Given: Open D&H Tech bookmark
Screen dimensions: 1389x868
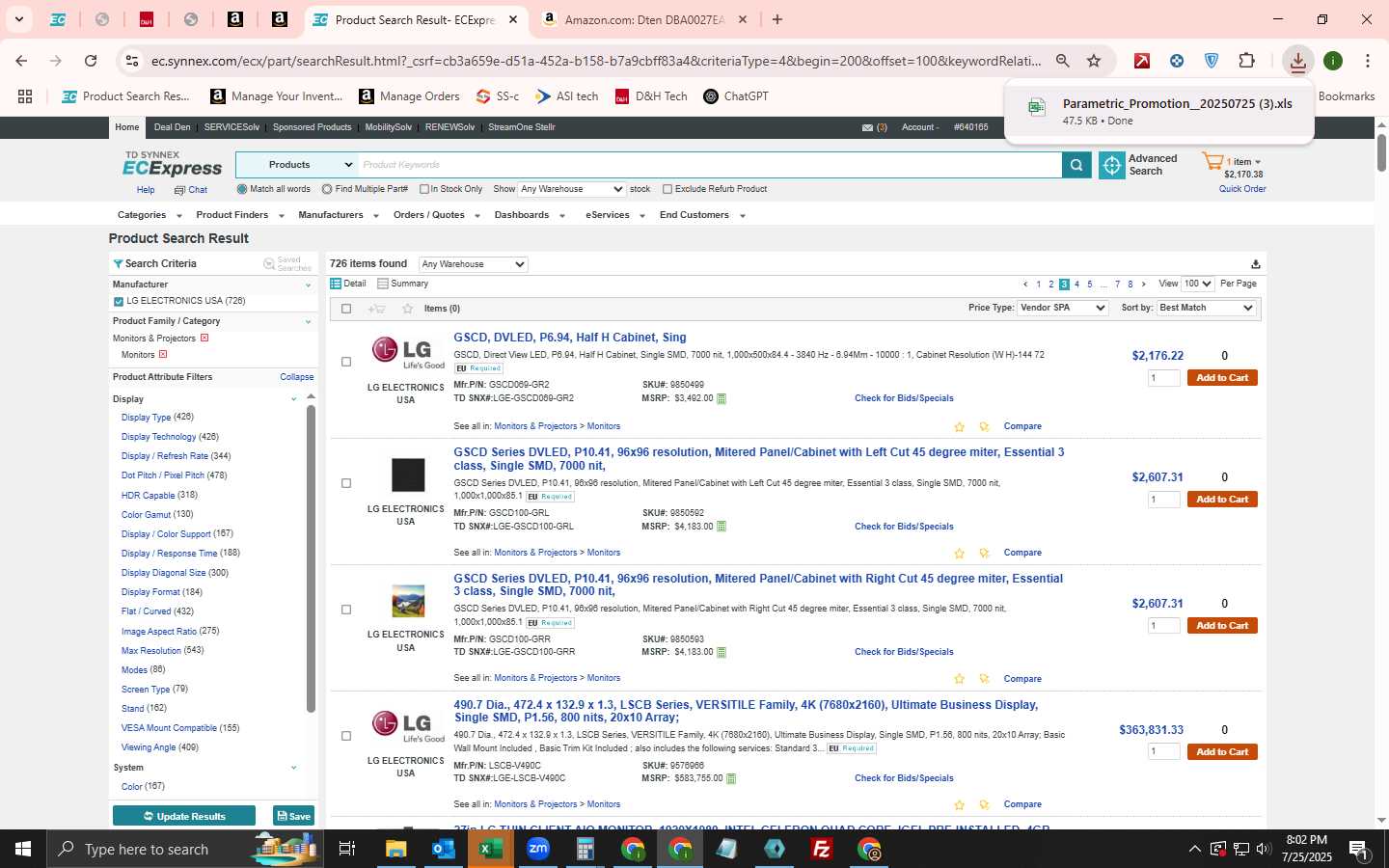Looking at the screenshot, I should point(651,96).
